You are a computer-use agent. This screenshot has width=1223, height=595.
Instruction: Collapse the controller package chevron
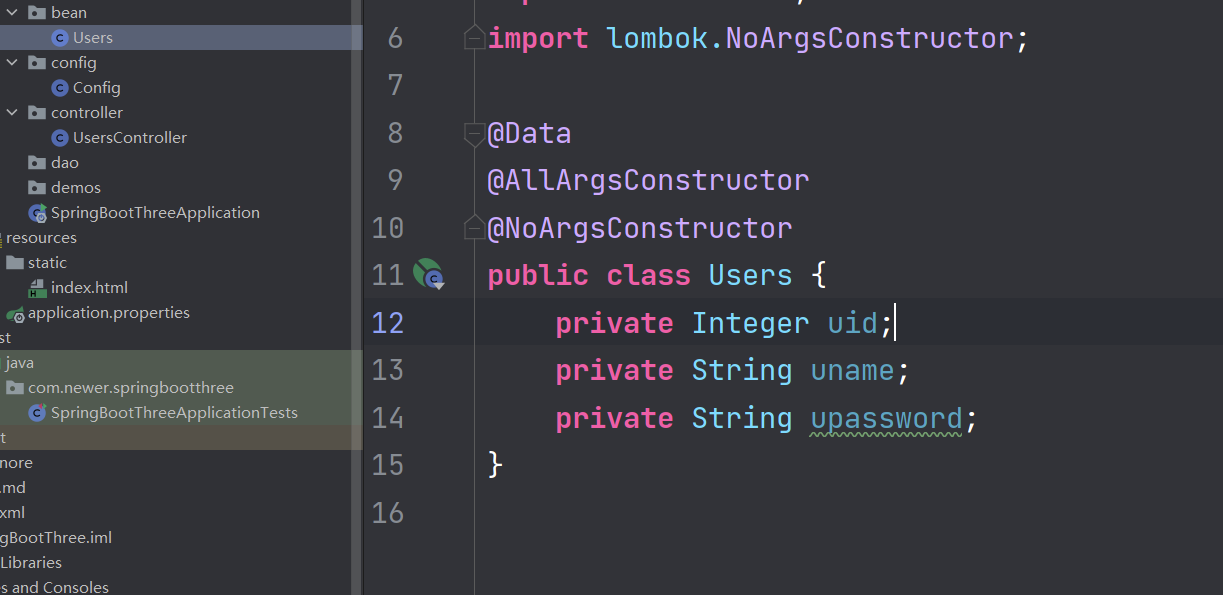(12, 113)
